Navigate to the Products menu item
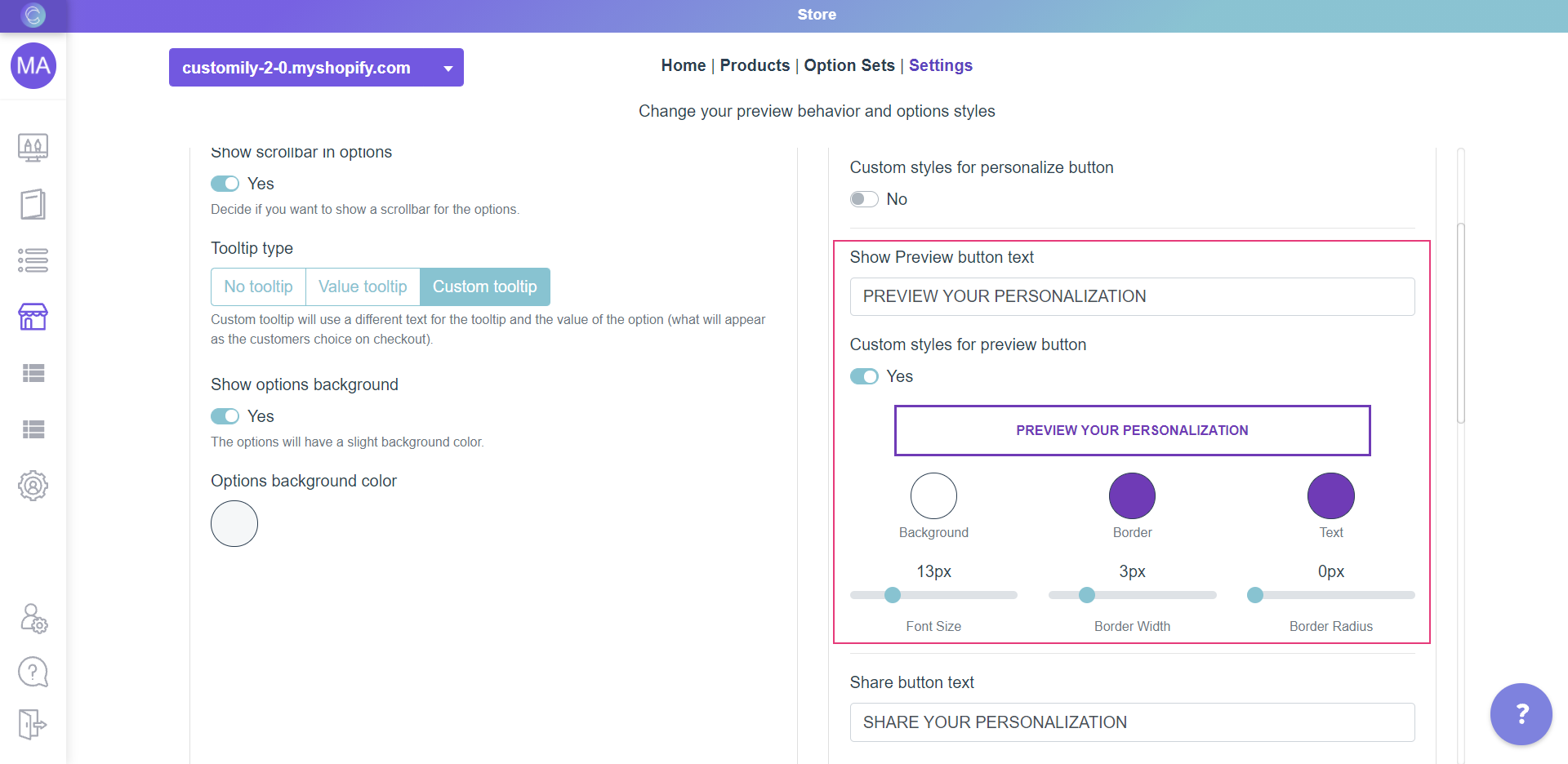 click(754, 65)
